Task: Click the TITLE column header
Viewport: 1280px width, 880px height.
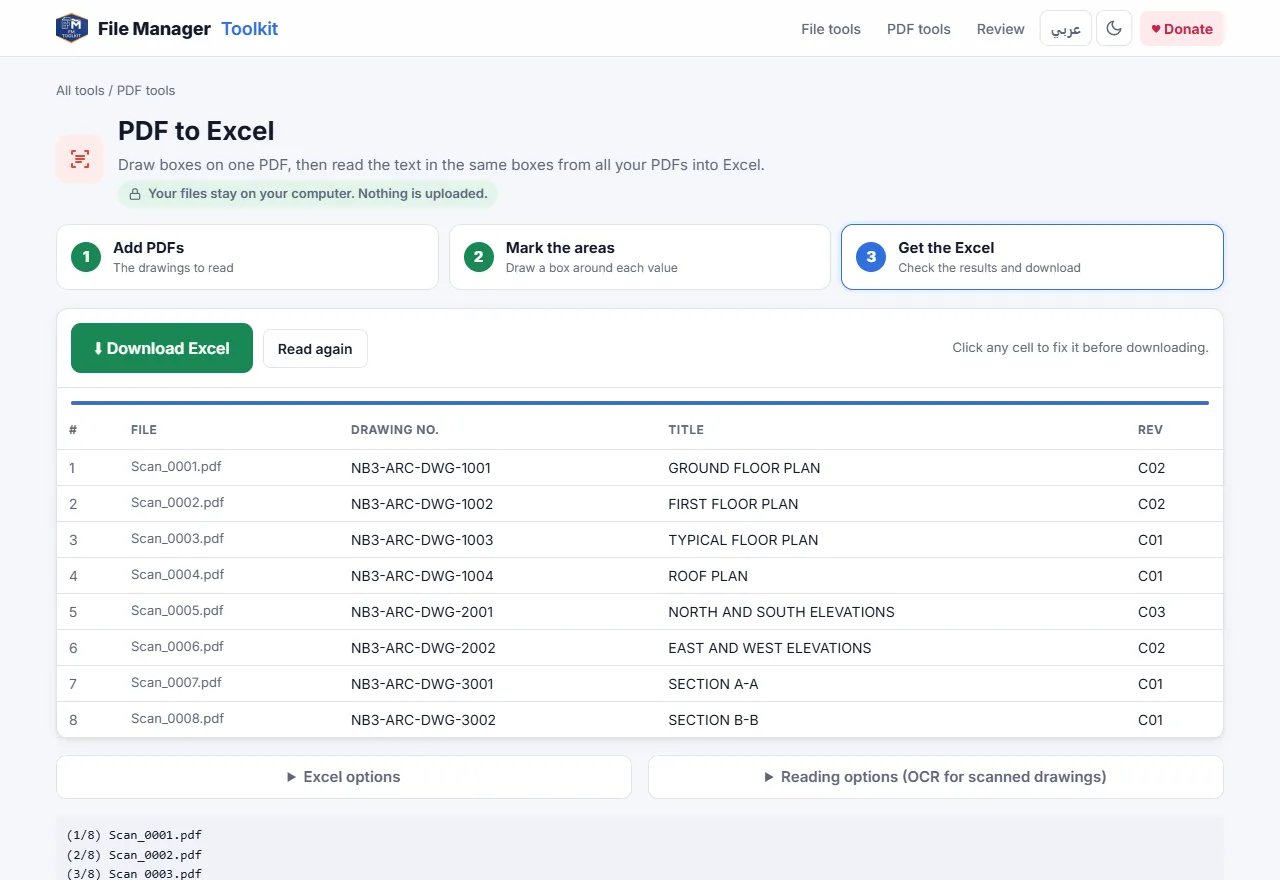Action: tap(686, 430)
